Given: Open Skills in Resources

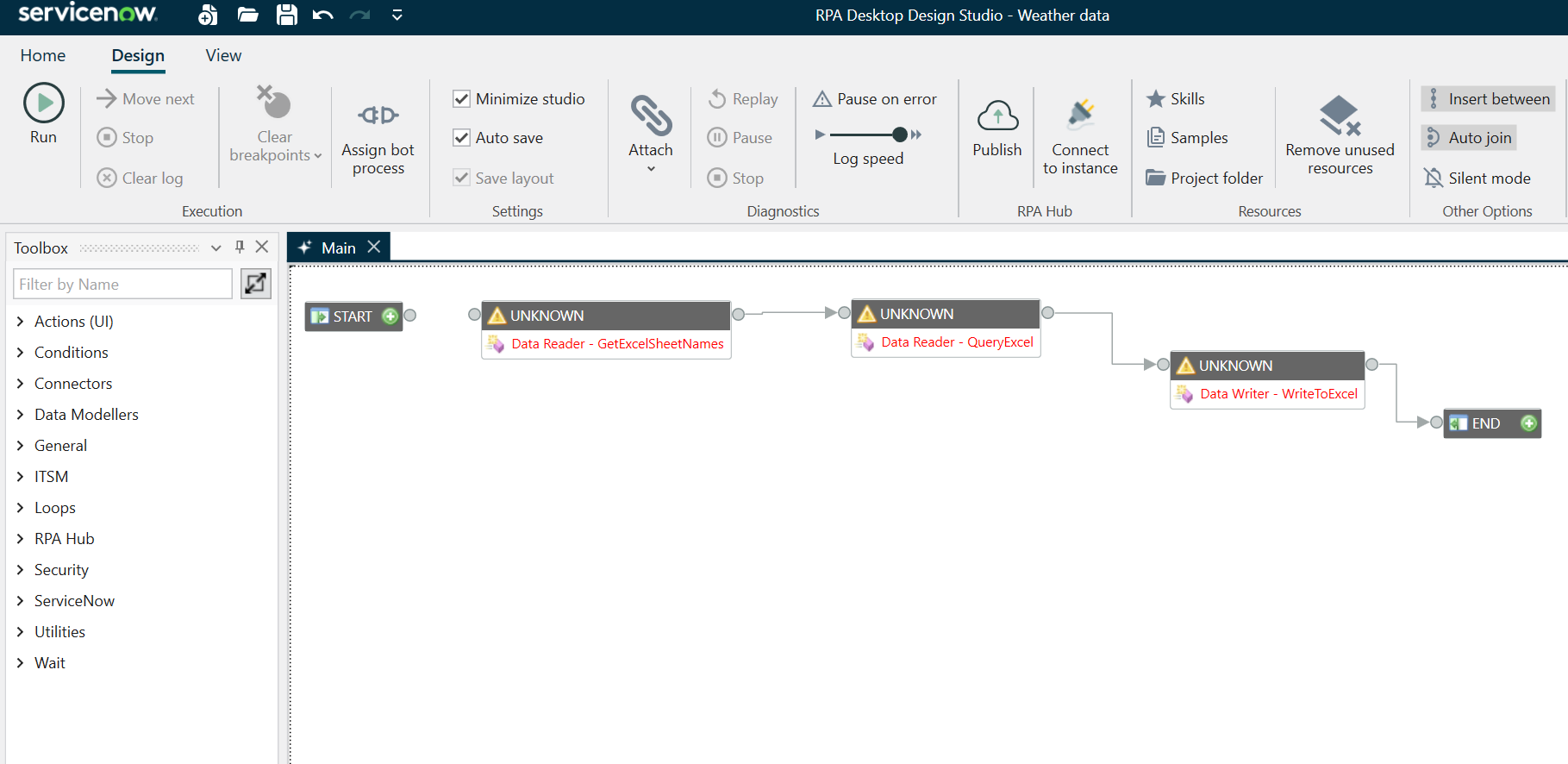Looking at the screenshot, I should [1176, 99].
